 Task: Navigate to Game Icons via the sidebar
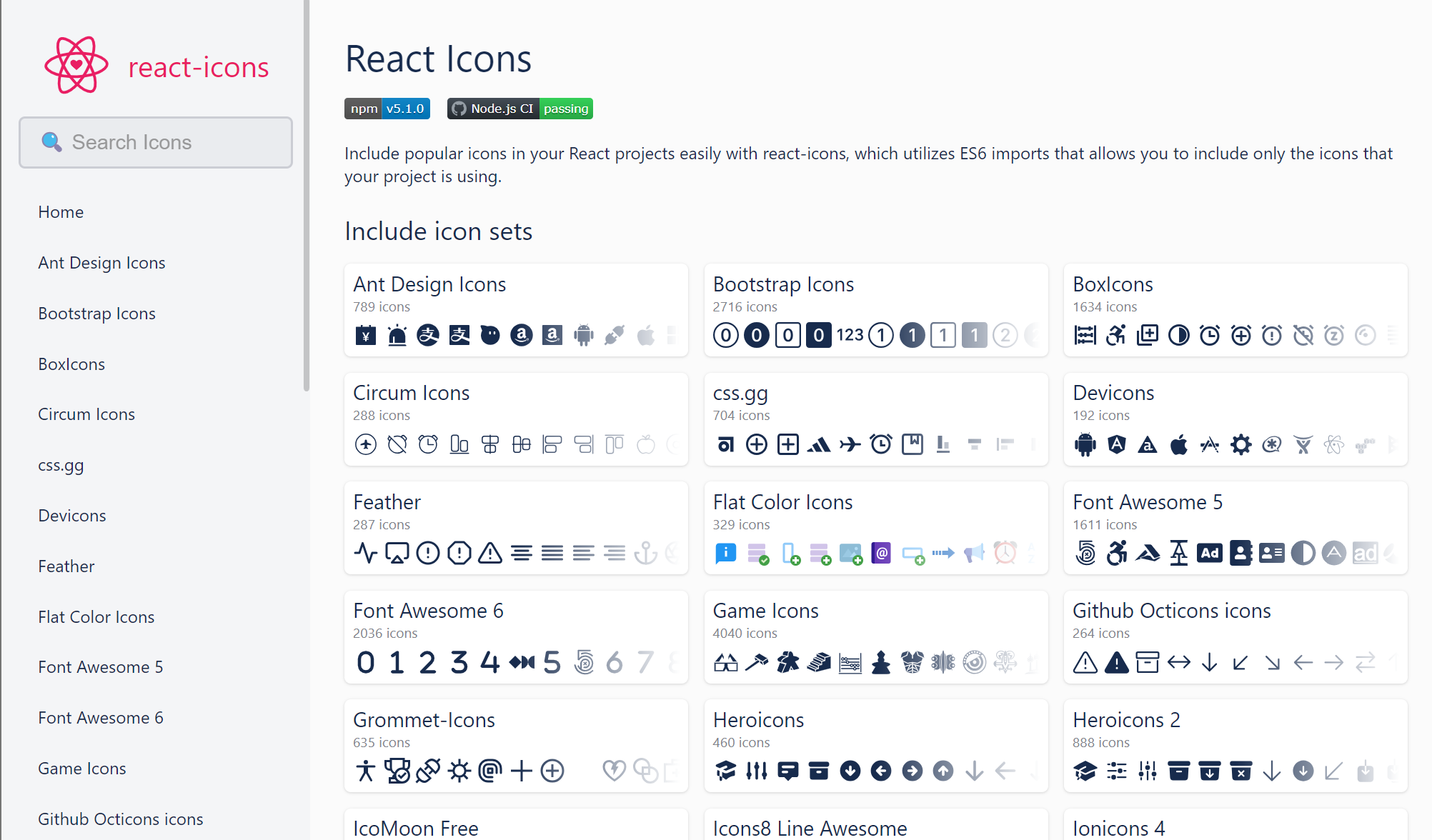pyautogui.click(x=82, y=769)
